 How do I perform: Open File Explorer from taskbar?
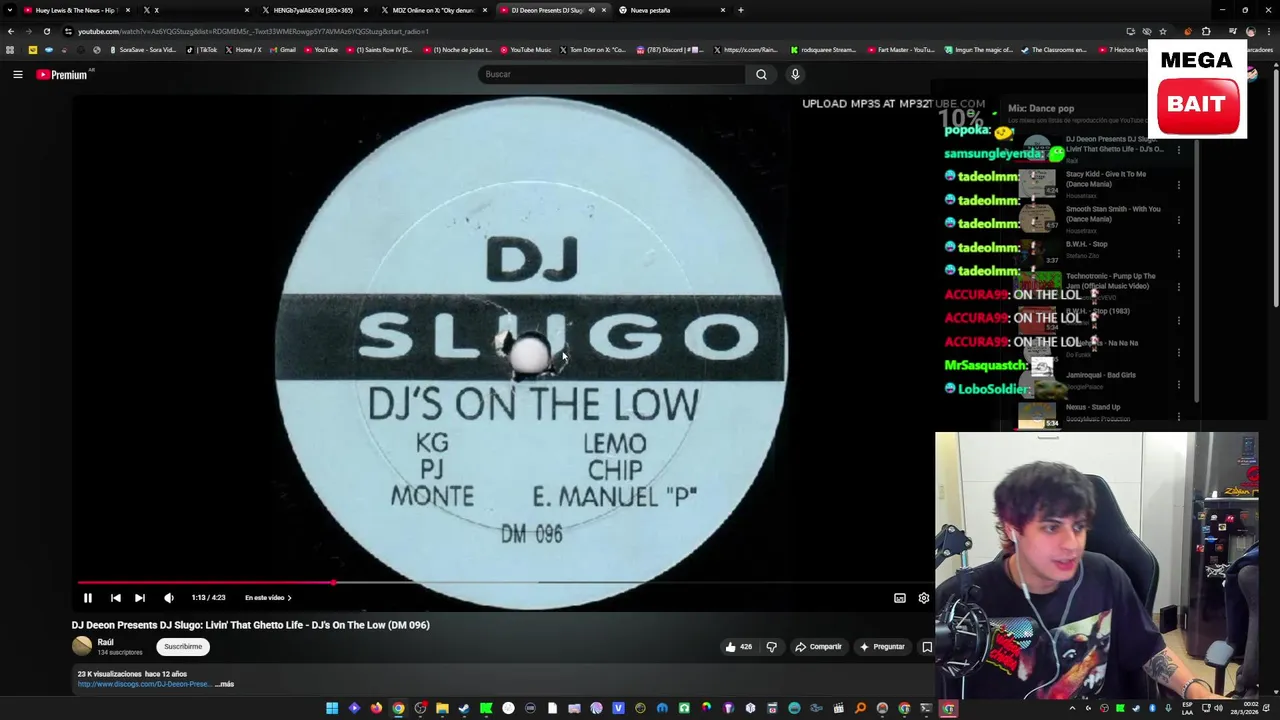[442, 709]
